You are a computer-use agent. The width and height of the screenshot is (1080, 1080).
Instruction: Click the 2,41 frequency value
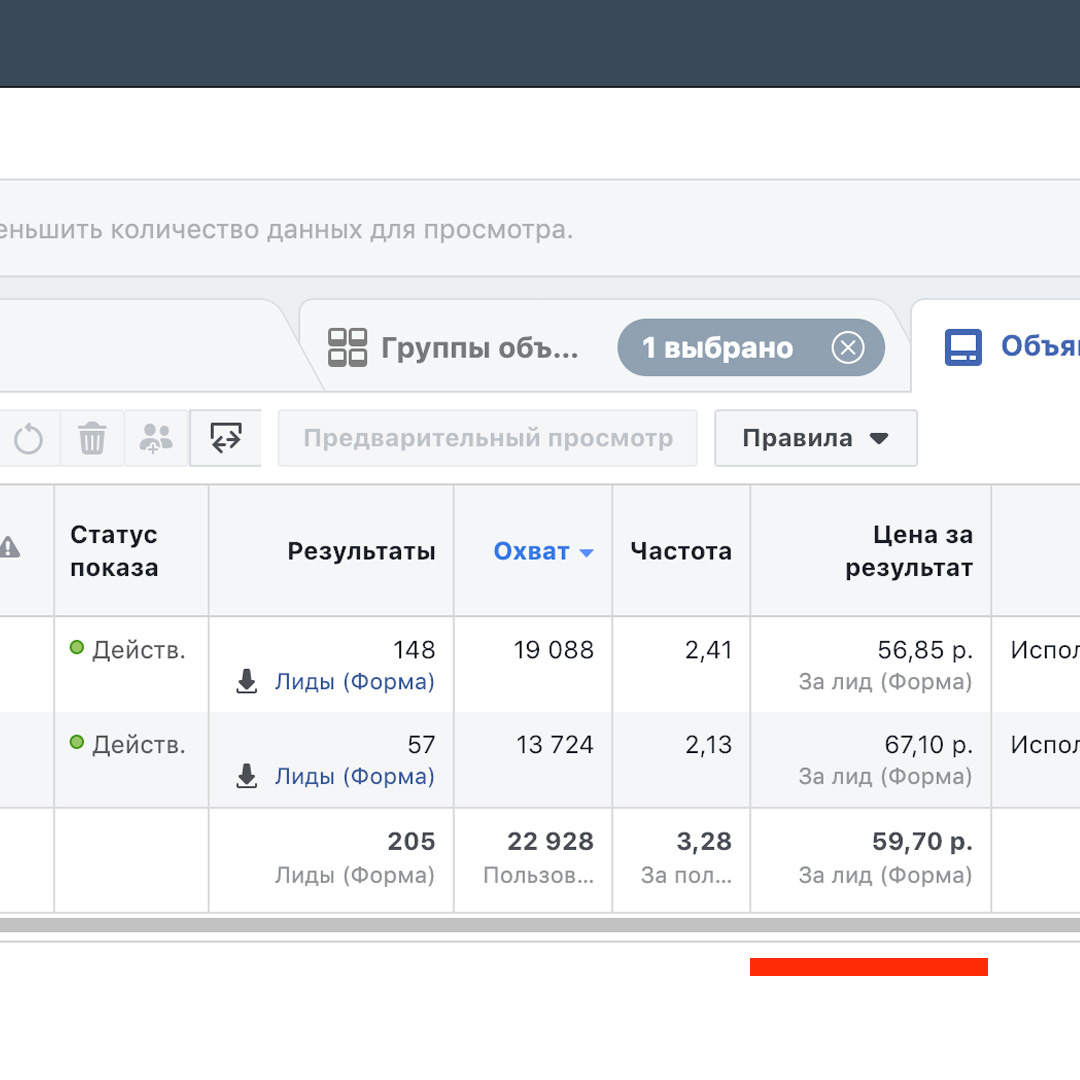(708, 650)
